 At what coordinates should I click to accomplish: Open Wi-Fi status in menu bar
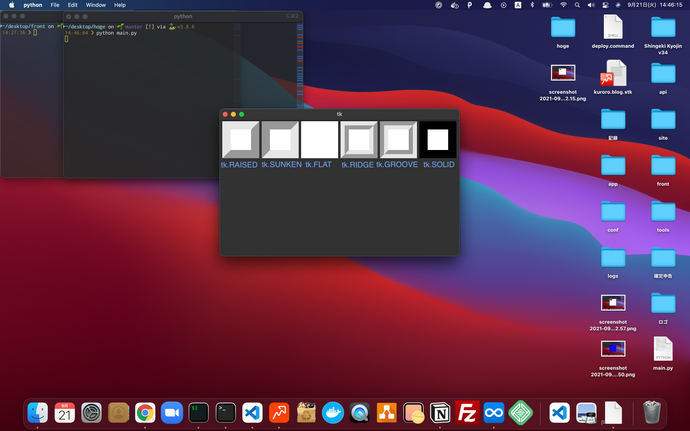[563, 5]
